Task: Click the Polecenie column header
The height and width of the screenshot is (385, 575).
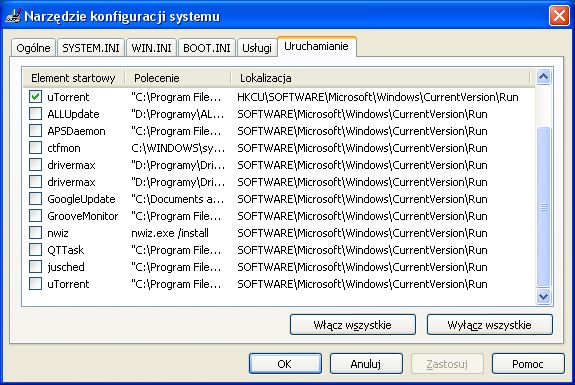Action: [x=178, y=78]
